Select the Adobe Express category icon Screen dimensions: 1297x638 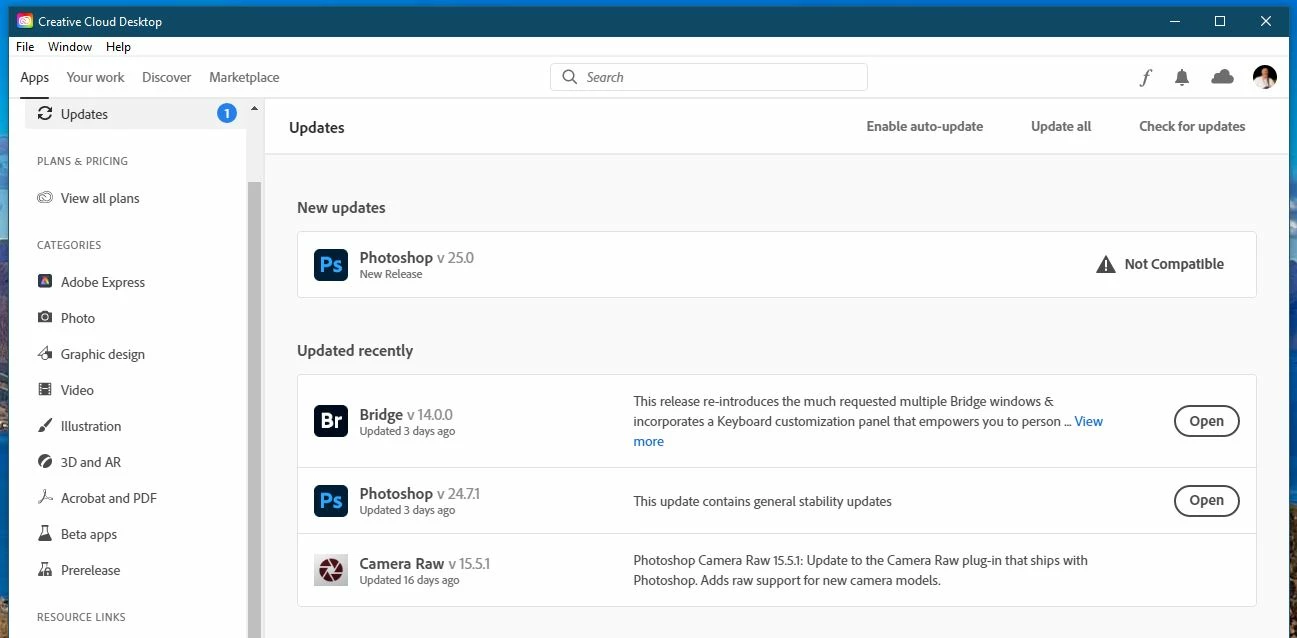tap(45, 282)
